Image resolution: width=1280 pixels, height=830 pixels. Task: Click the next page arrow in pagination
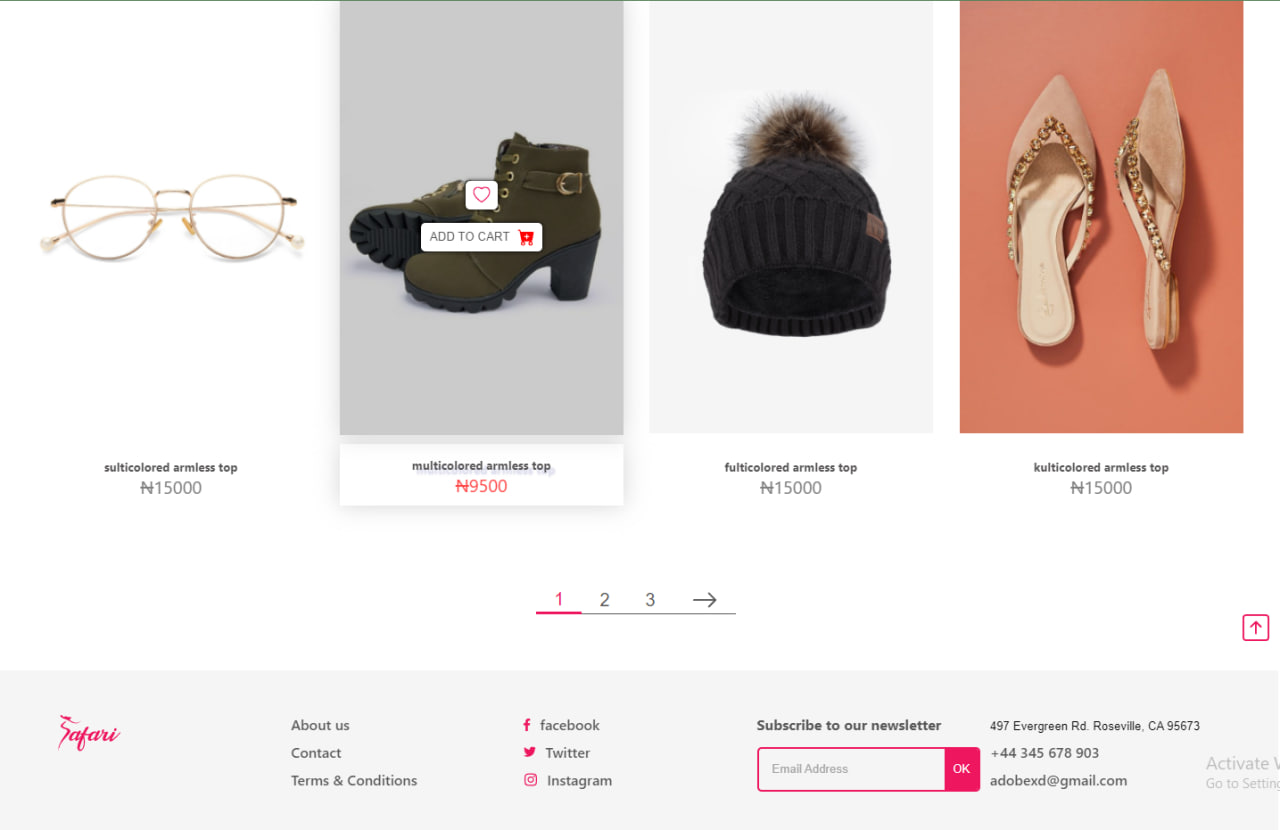coord(705,600)
